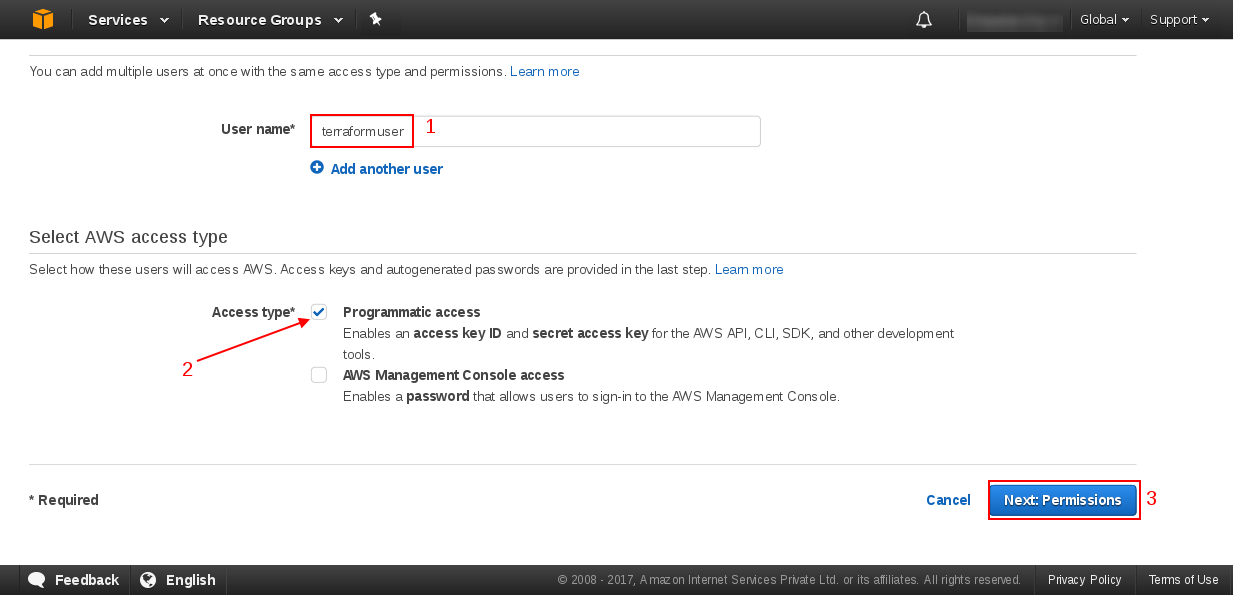
Task: Open Learn more about access types
Action: pyautogui.click(x=749, y=270)
